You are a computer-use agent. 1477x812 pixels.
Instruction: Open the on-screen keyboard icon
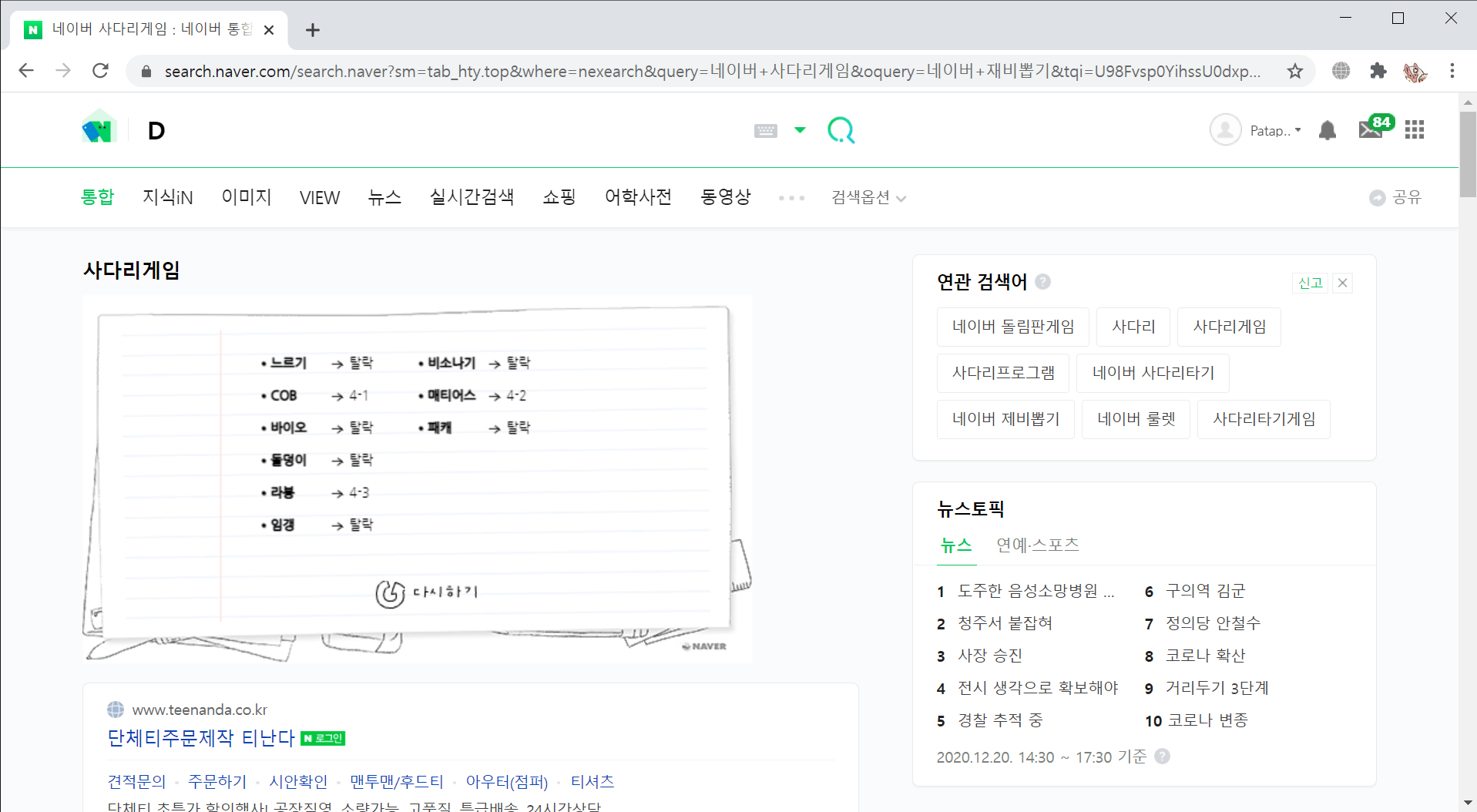pos(765,131)
